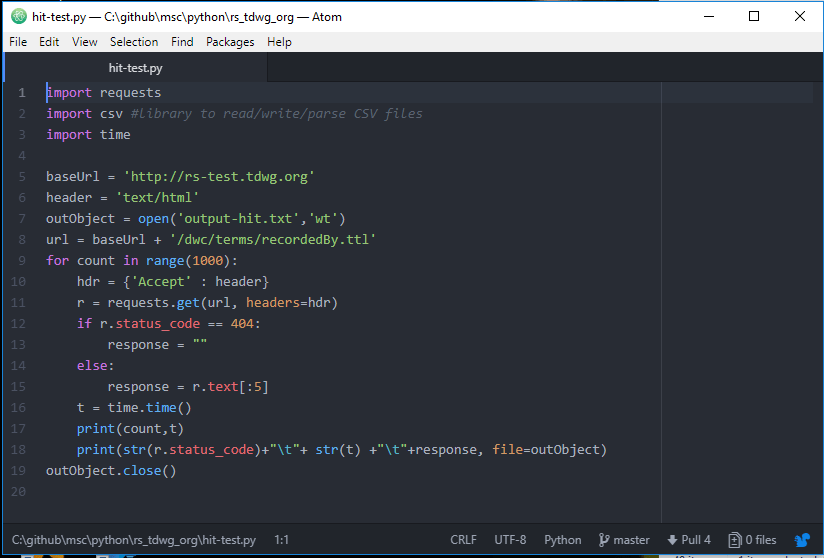Screen dimensions: 824x558
Task: Click the UTF-8 encoding selector
Action: tap(510, 540)
